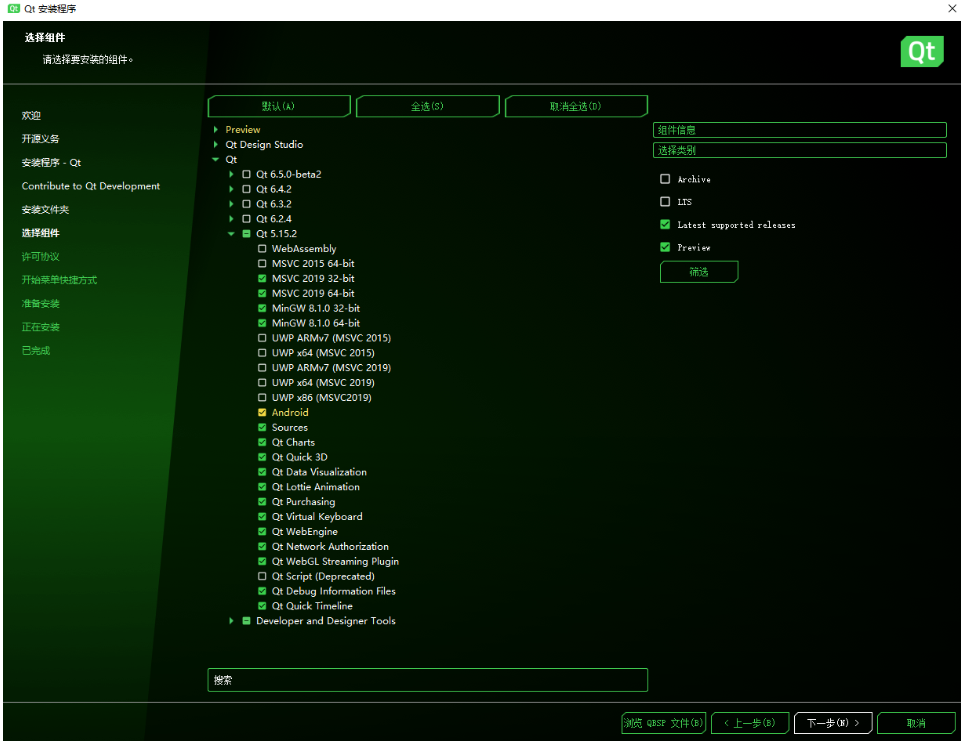961x741 pixels.
Task: Proceed with 下一步(N) button
Action: click(x=833, y=723)
